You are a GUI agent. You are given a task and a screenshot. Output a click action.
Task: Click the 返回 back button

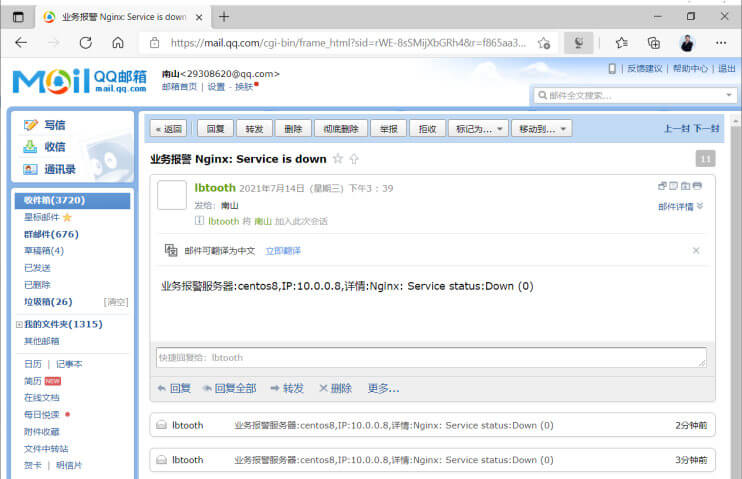(x=168, y=129)
